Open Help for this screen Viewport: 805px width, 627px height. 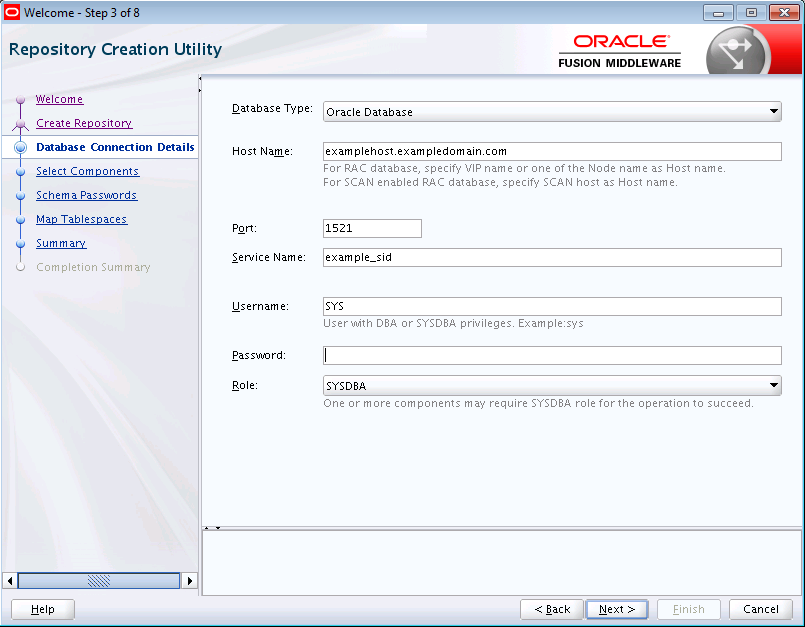(43, 609)
